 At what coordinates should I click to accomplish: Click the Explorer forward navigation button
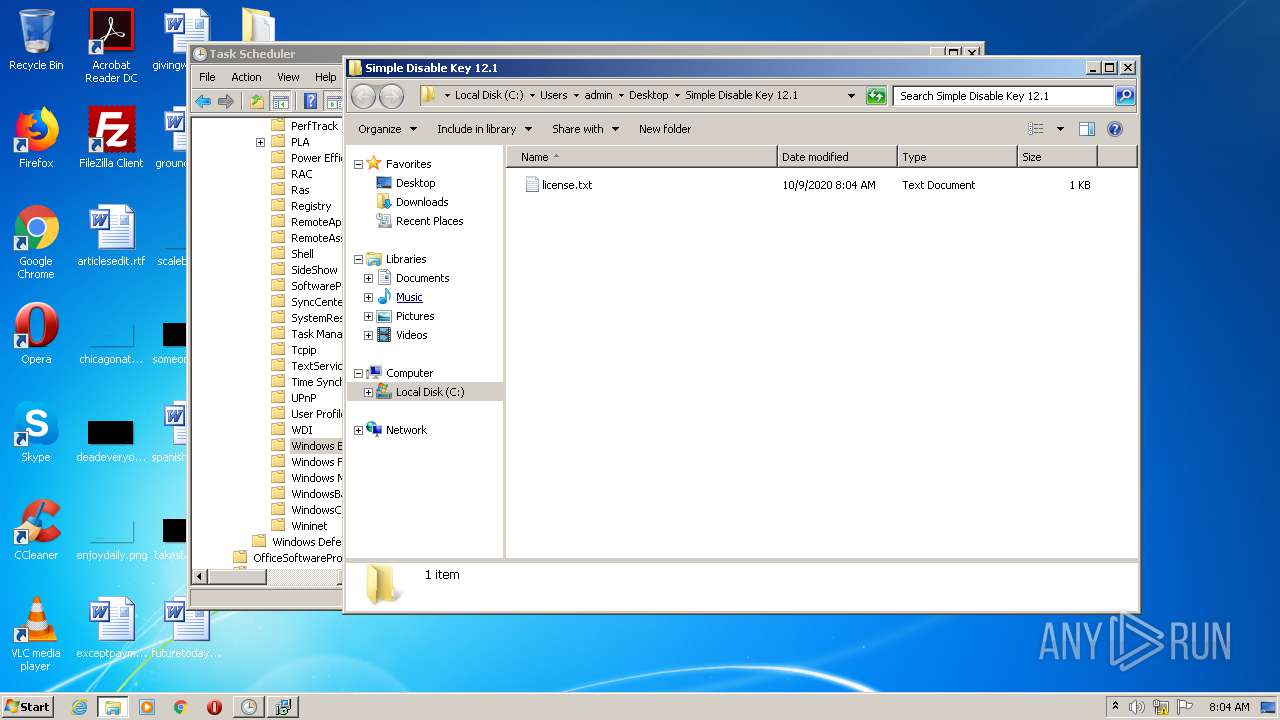(391, 96)
